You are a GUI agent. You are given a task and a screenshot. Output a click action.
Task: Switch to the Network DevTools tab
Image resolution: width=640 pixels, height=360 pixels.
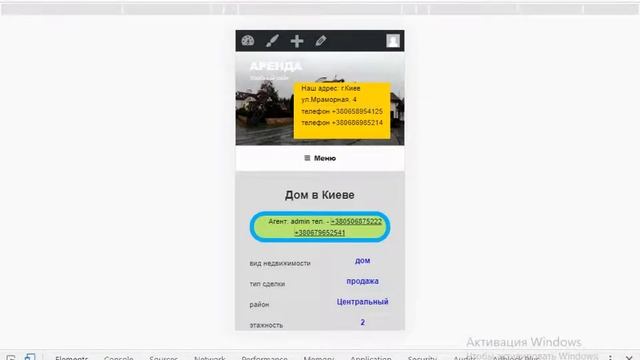210,358
